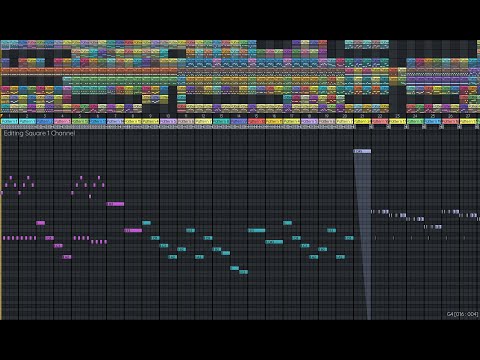
Task: Select the lowest teal note in bar 14
Action: tap(244, 272)
